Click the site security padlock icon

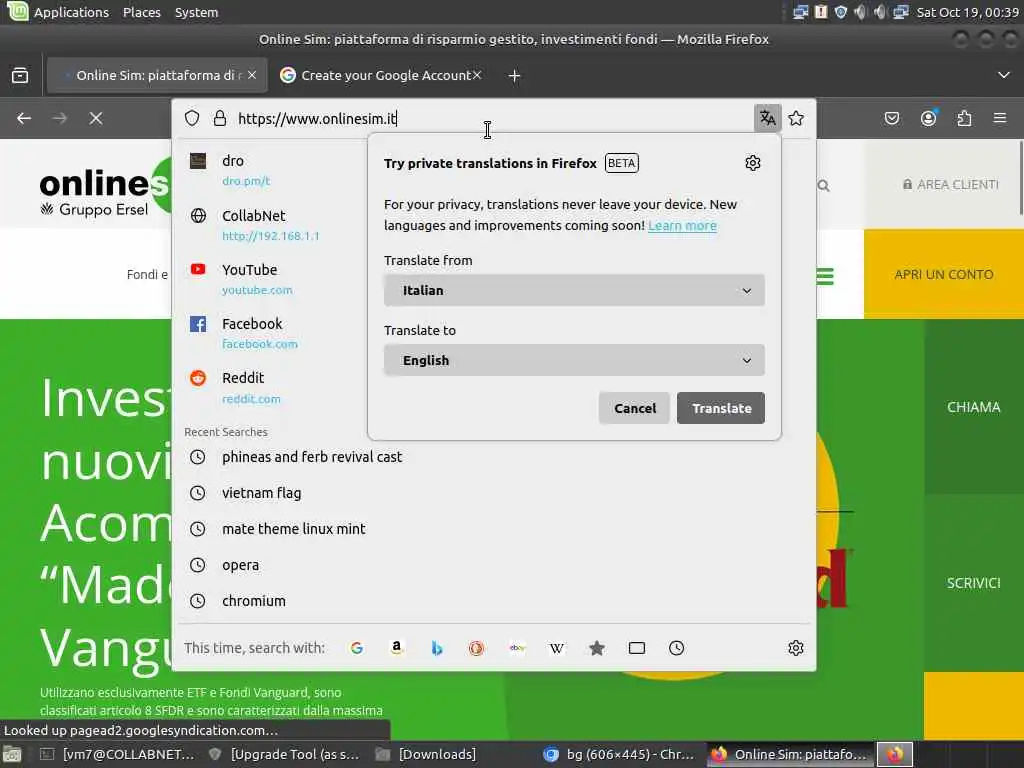coord(220,118)
